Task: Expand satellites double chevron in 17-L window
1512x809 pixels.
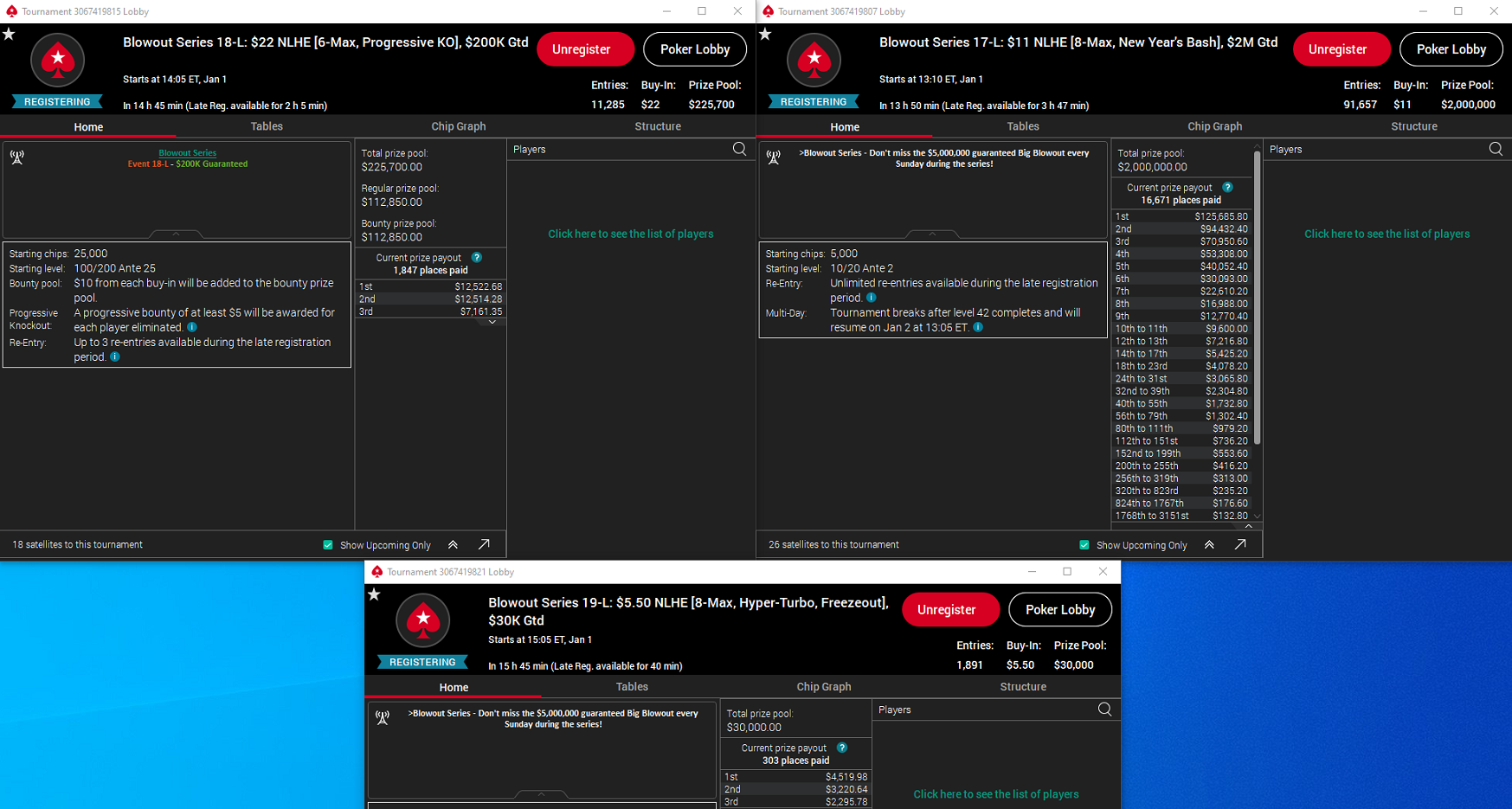Action: coord(1209,544)
